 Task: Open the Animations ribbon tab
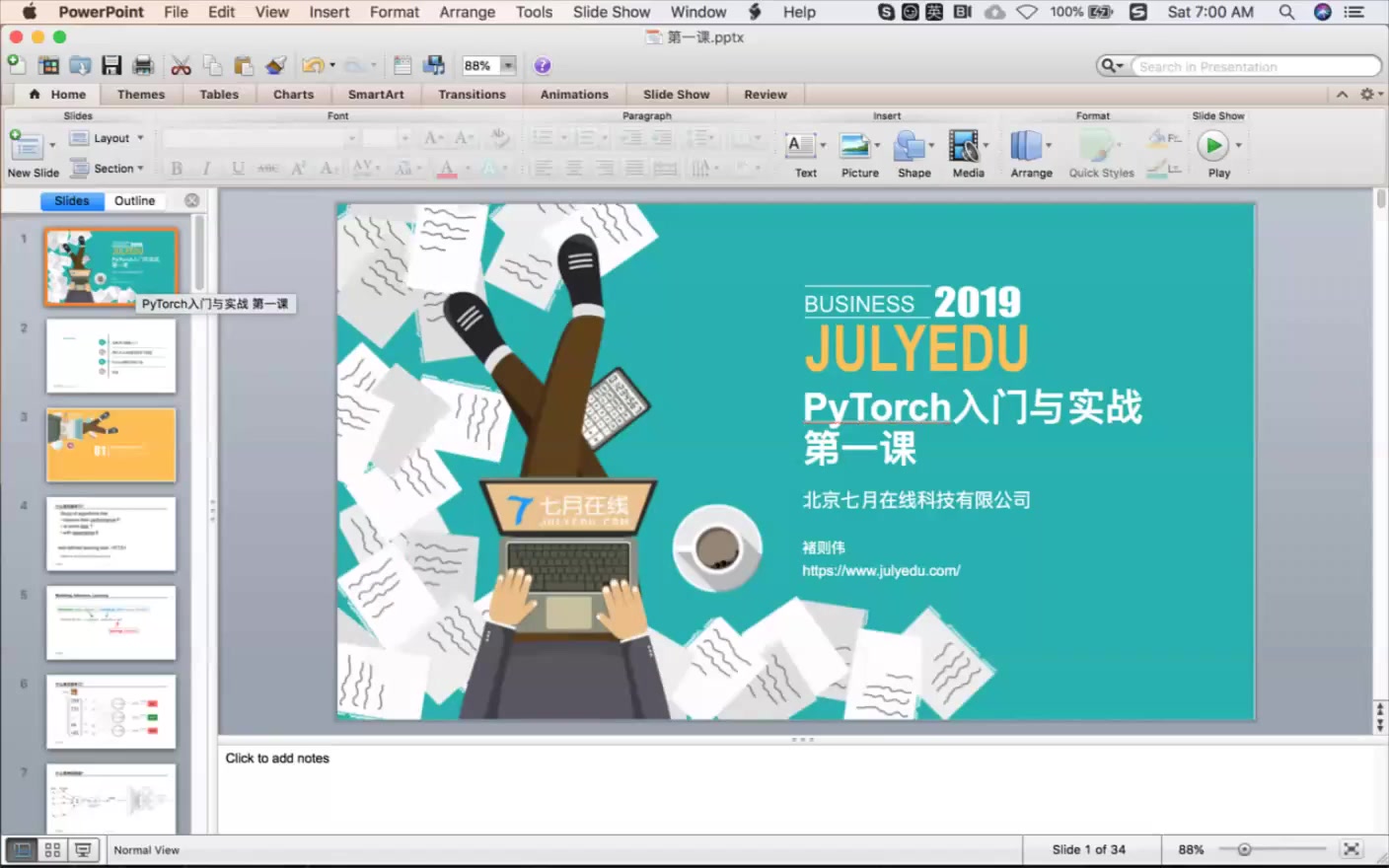(574, 95)
